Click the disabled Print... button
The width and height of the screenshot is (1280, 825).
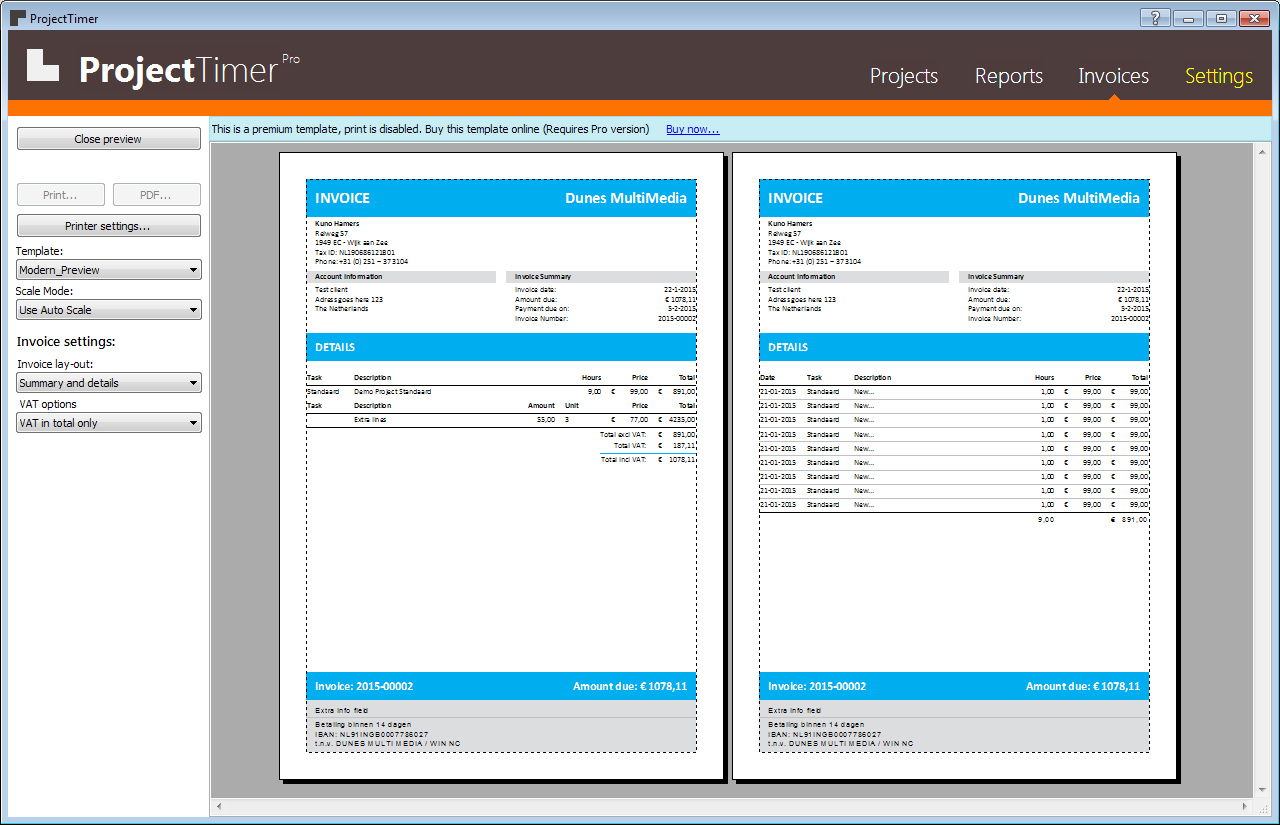point(60,195)
